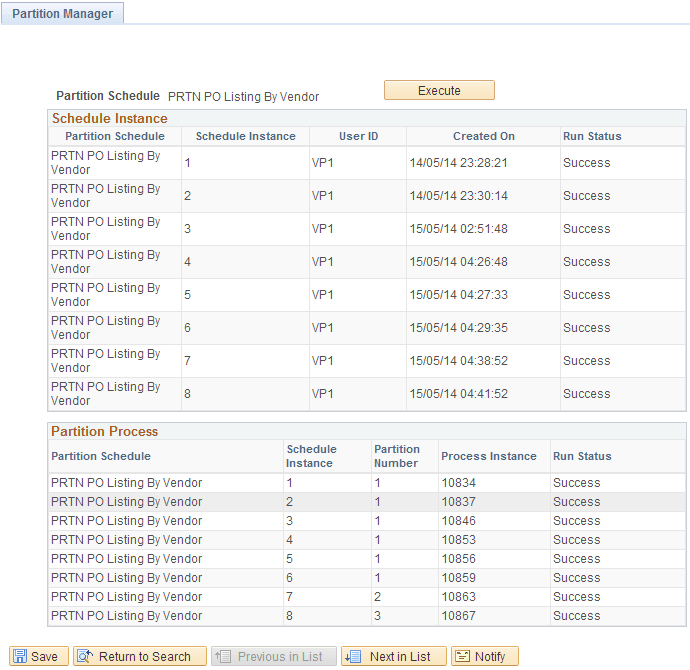The width and height of the screenshot is (690, 670).
Task: Click the User ID column header
Action: [358, 136]
